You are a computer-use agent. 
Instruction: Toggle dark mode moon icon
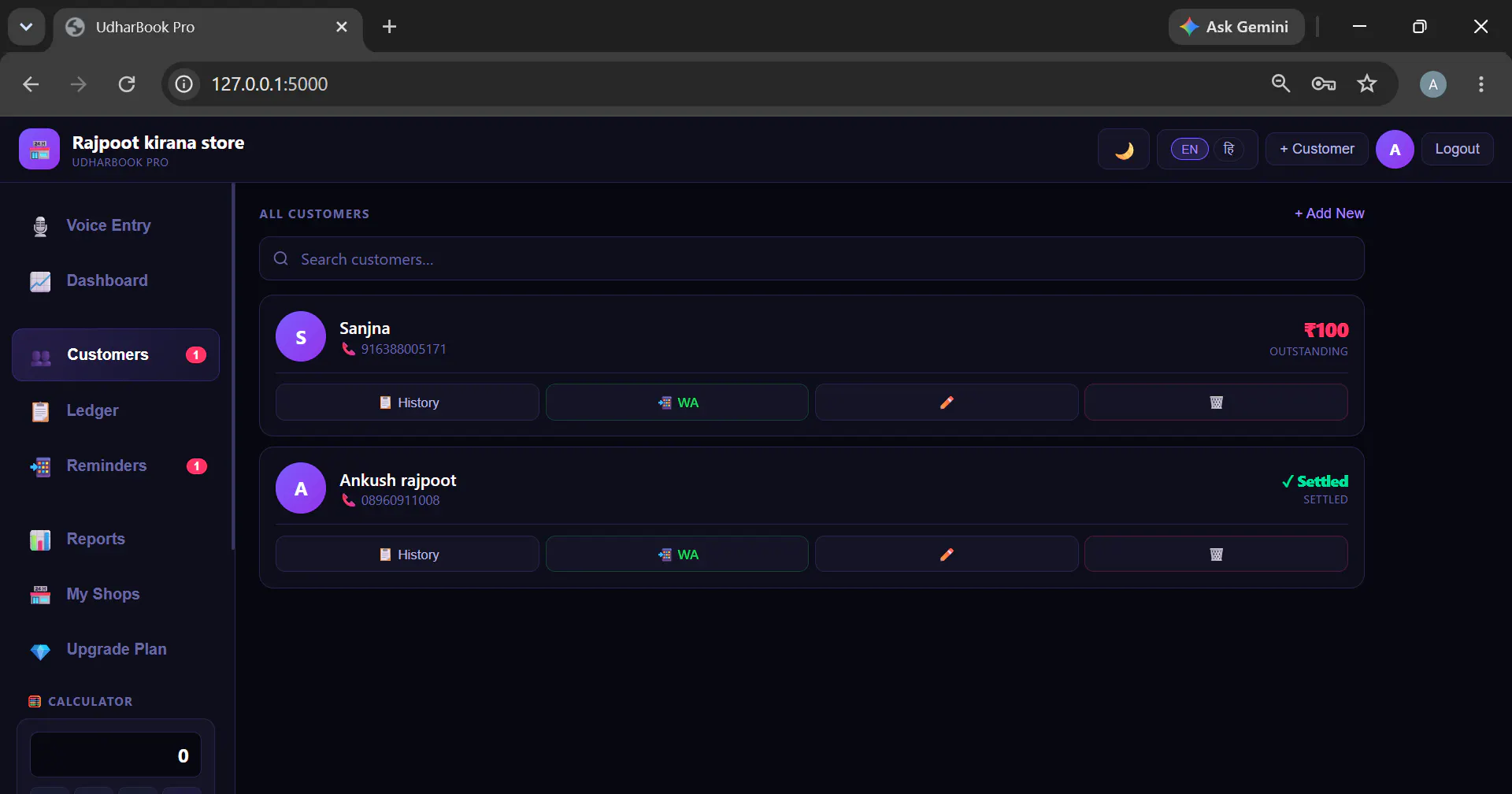coord(1124,150)
